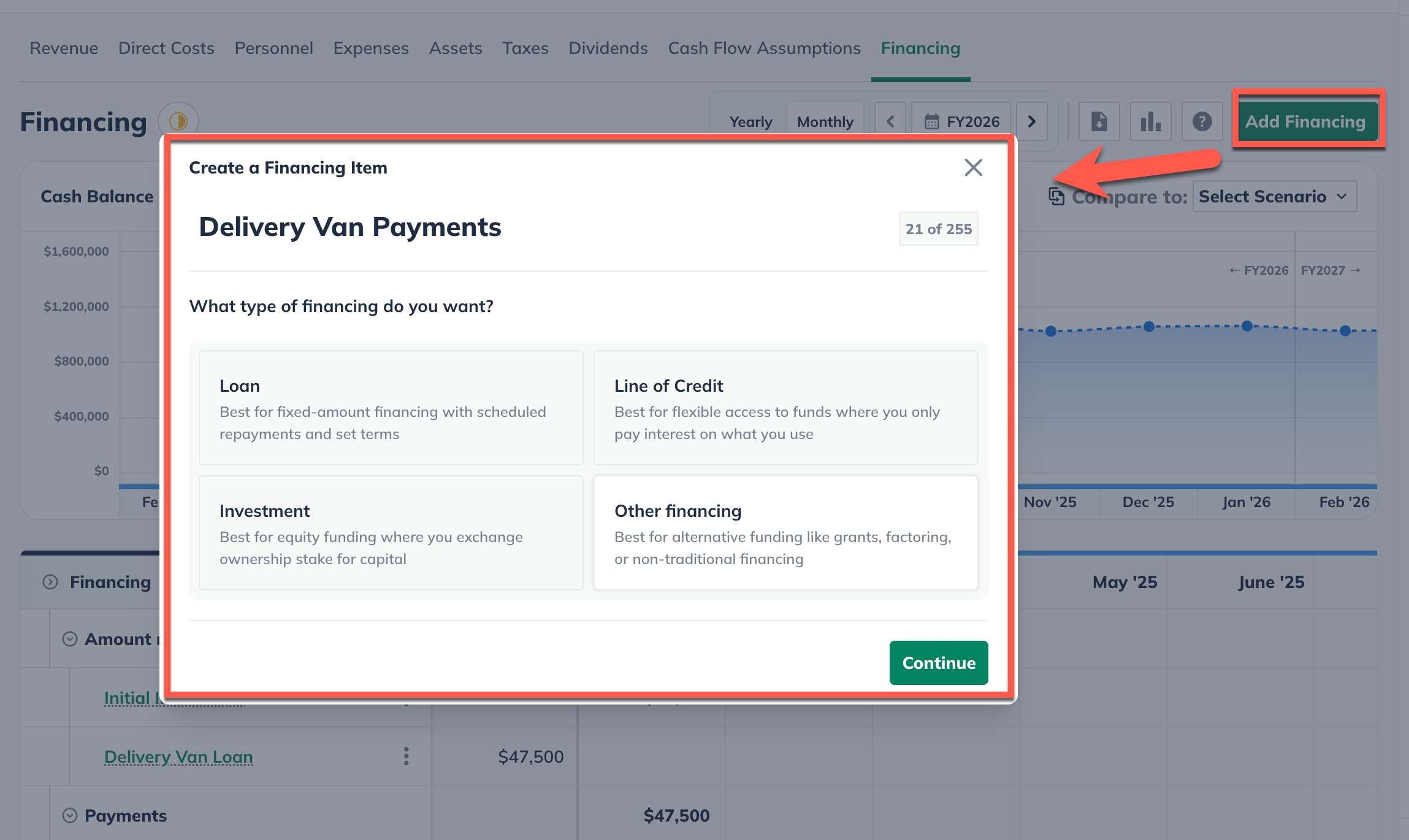Click the previous year chevron arrow

(890, 121)
